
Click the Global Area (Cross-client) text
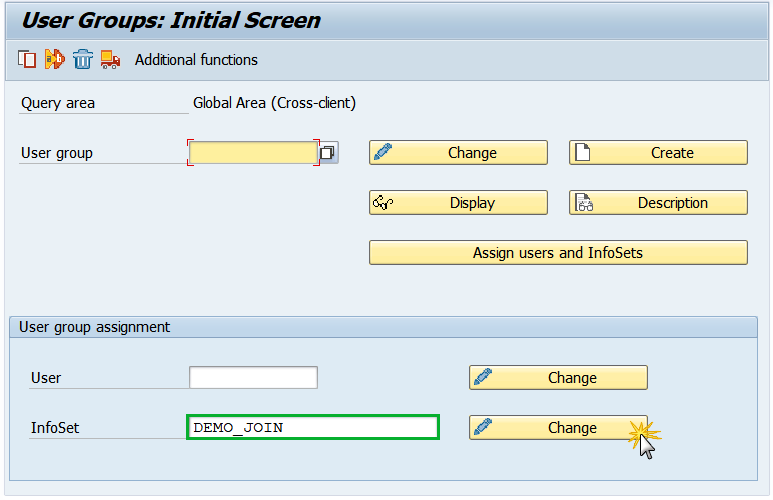(x=274, y=103)
